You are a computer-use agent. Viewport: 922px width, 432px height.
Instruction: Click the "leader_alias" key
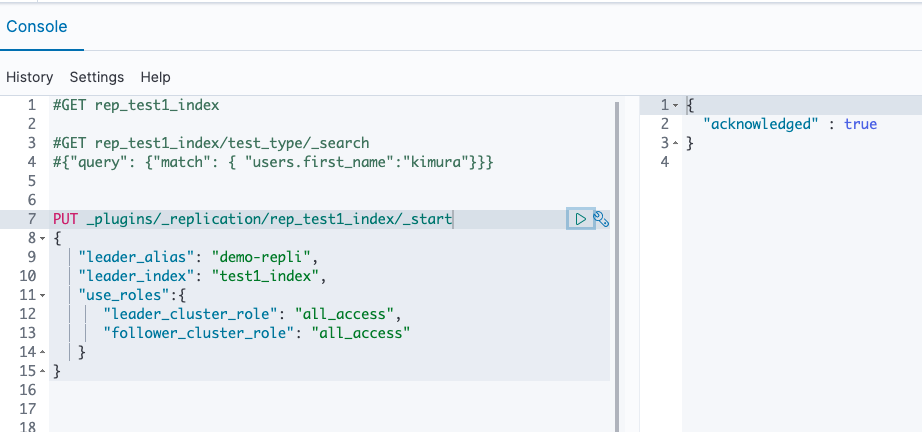pyautogui.click(x=141, y=257)
